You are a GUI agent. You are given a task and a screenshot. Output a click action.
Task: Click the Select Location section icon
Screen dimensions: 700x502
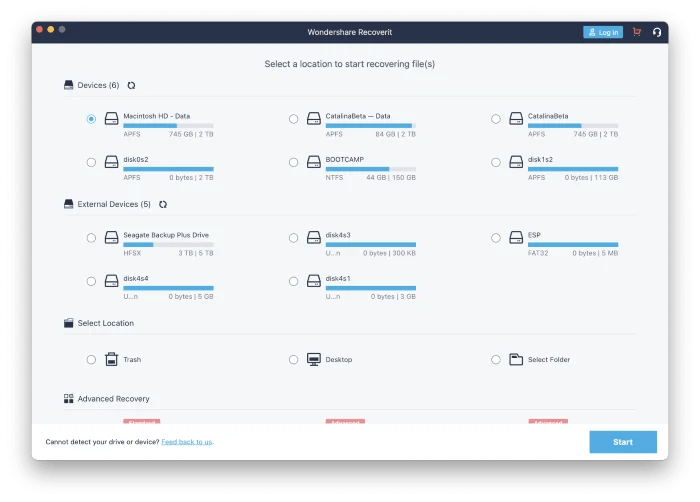pos(68,323)
